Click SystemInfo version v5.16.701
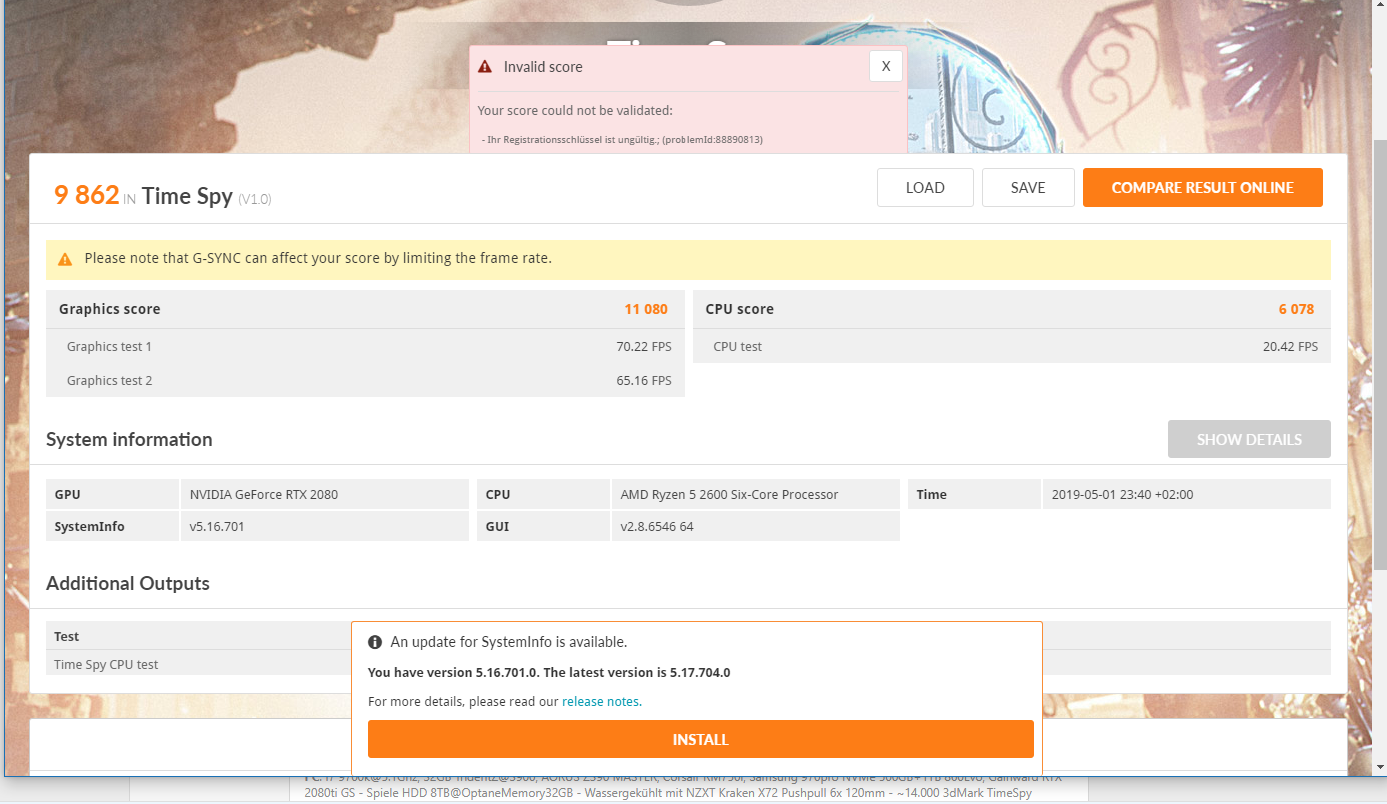This screenshot has width=1387, height=804. coord(219,526)
